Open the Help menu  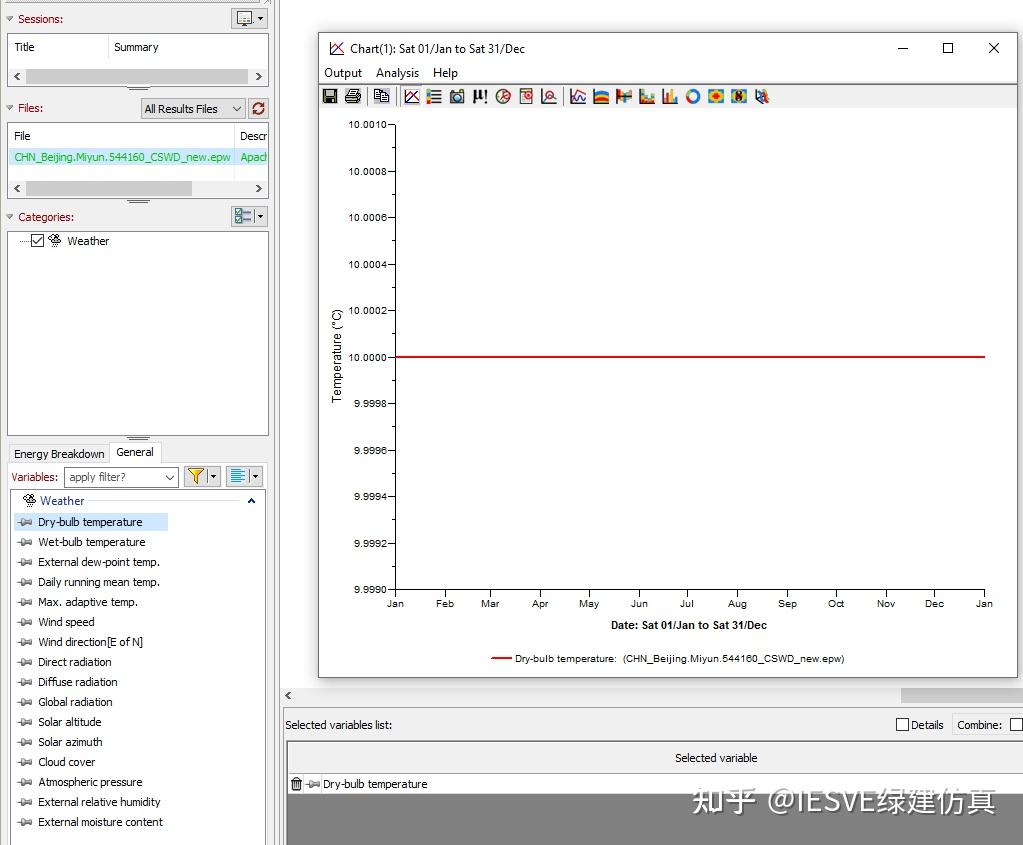click(446, 73)
